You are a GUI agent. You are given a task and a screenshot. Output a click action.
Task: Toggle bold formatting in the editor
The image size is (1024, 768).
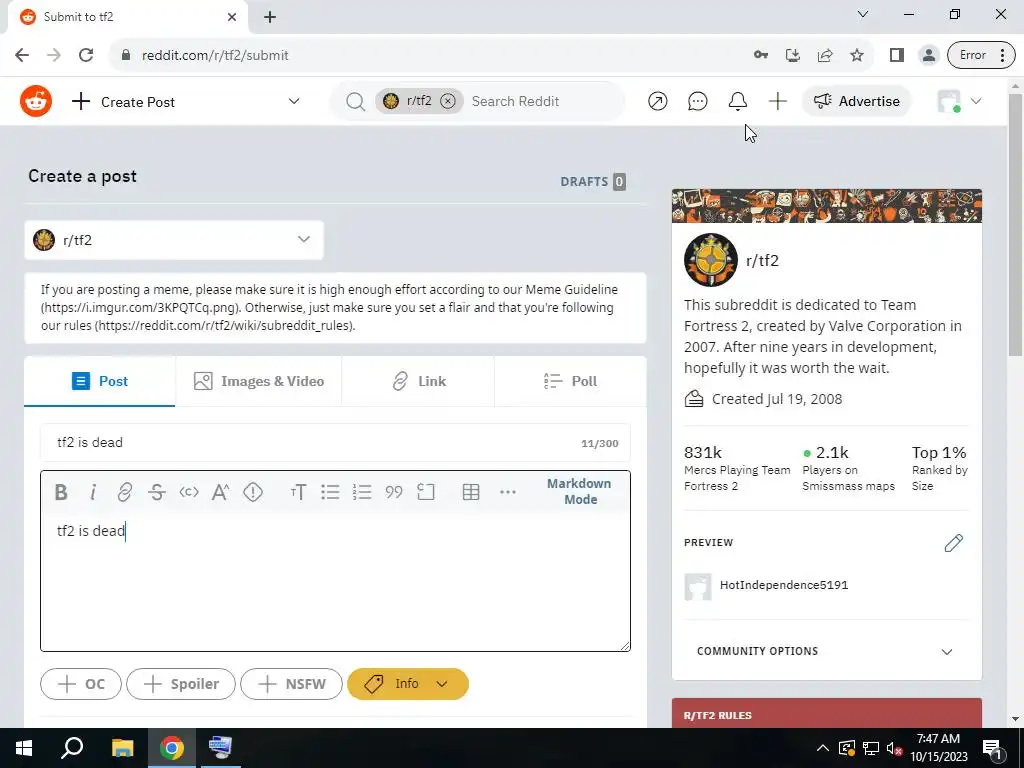click(61, 492)
